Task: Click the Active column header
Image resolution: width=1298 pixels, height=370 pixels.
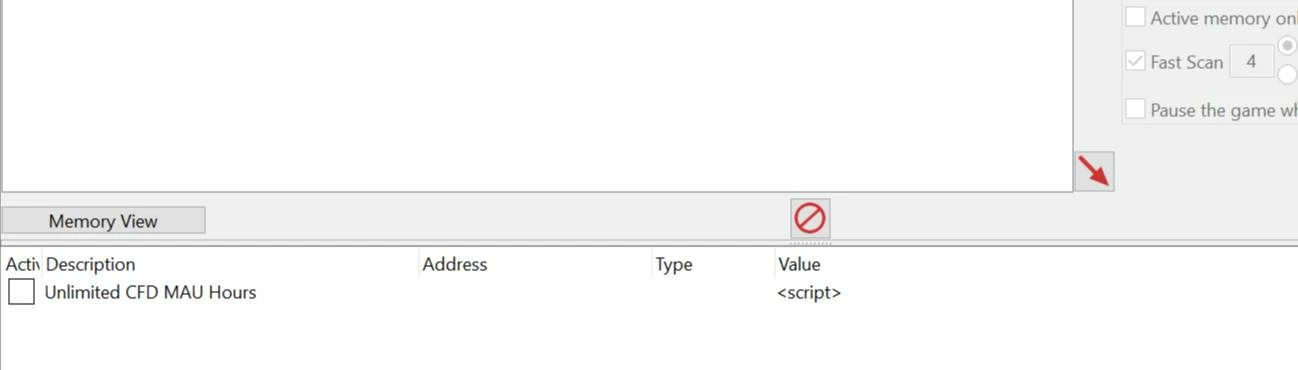Action: [x=21, y=264]
